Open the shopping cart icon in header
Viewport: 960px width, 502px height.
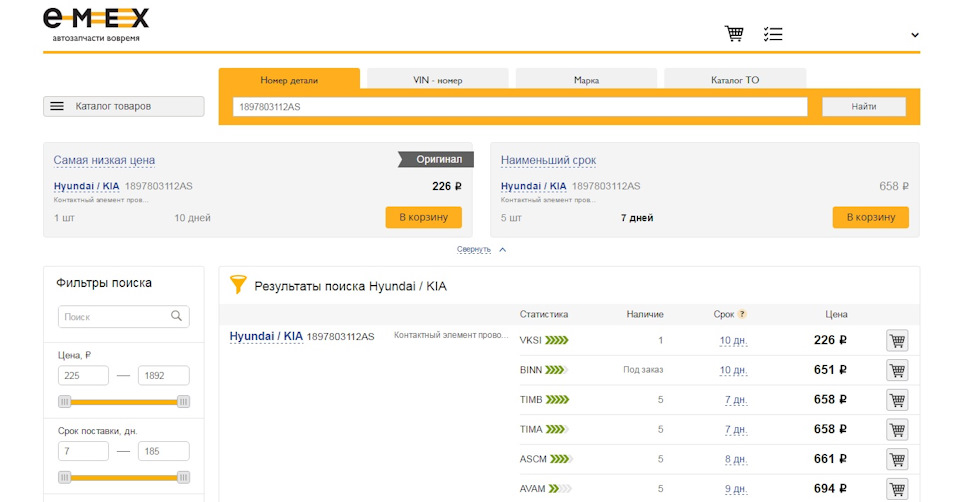[733, 34]
